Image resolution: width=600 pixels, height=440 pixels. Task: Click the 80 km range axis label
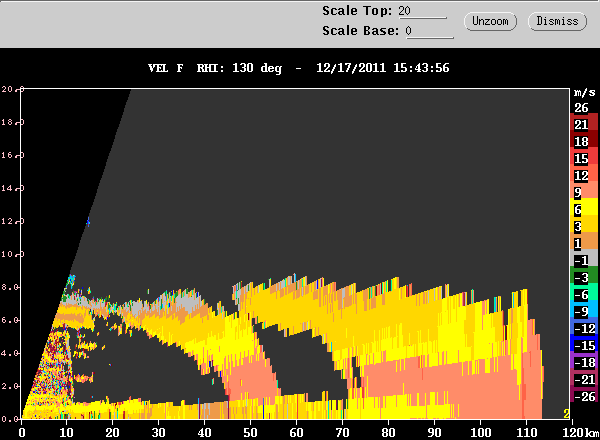(388, 432)
